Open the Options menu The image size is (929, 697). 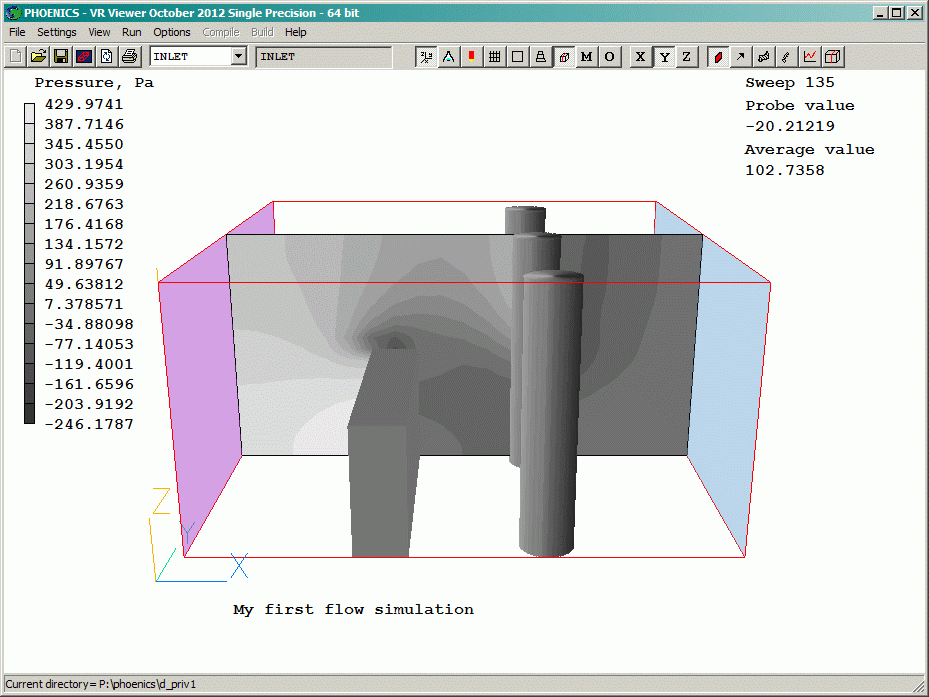(x=171, y=32)
